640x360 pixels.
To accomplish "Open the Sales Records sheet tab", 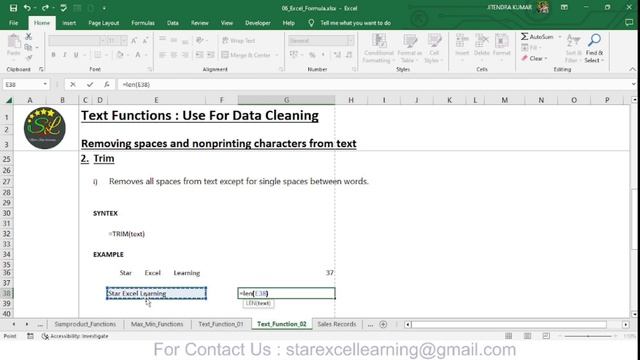I will 337,324.
